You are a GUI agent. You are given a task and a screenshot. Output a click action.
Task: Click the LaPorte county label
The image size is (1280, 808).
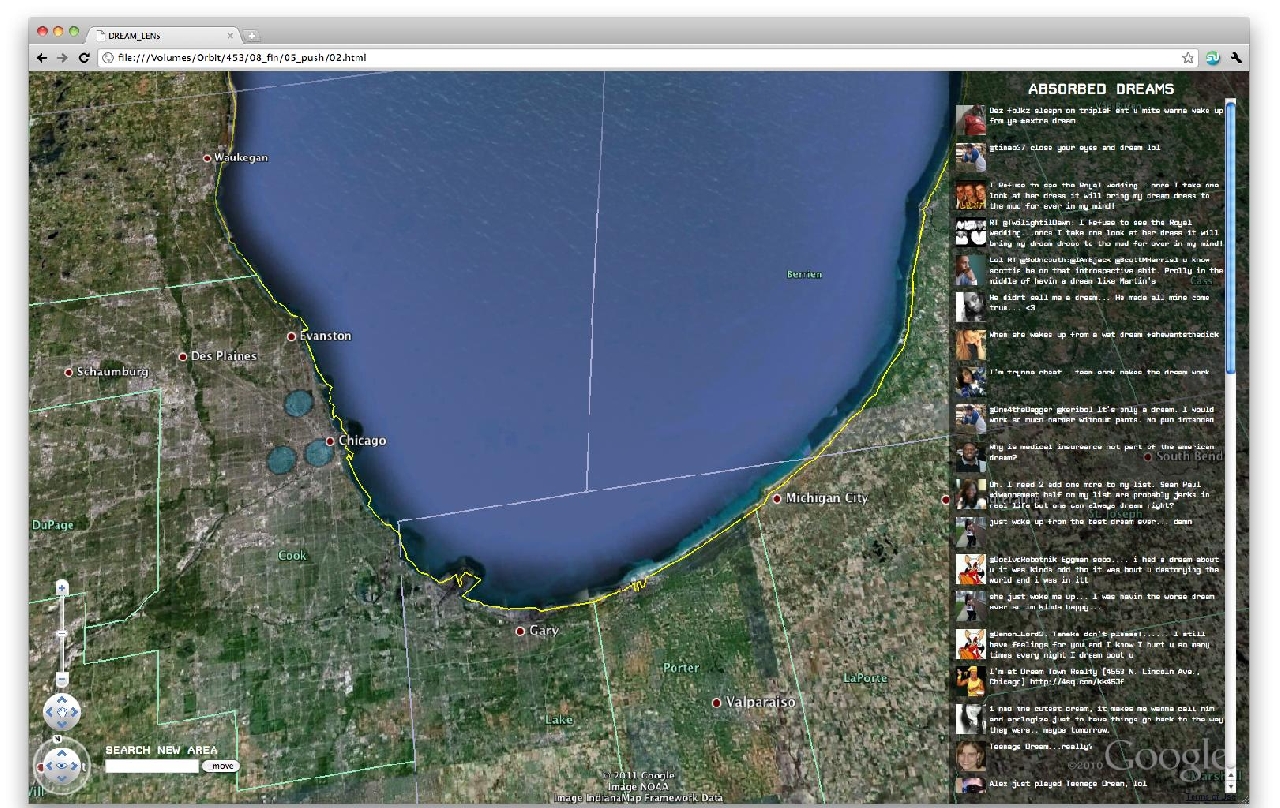point(865,678)
